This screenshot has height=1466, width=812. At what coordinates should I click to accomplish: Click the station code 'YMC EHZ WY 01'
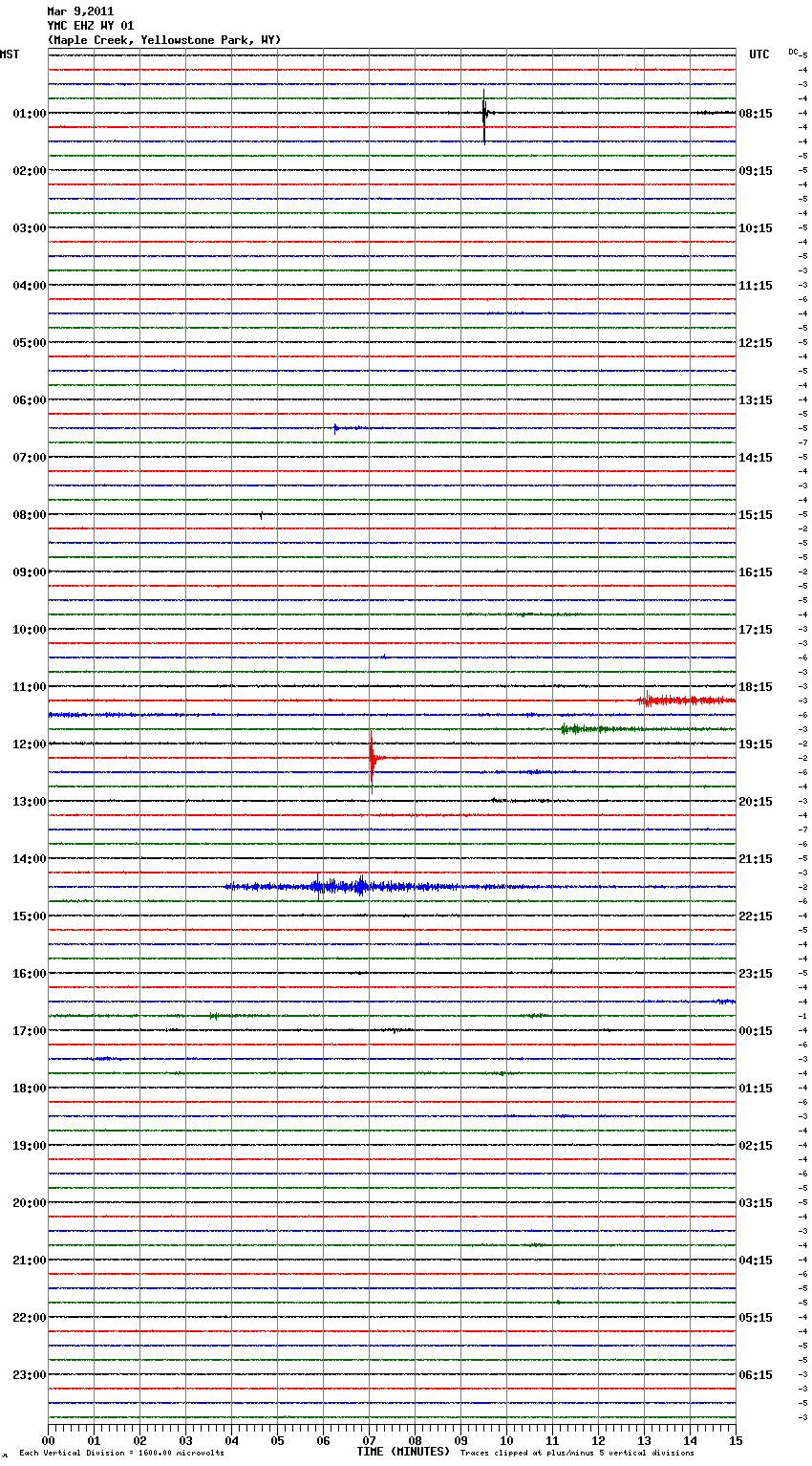click(x=91, y=26)
